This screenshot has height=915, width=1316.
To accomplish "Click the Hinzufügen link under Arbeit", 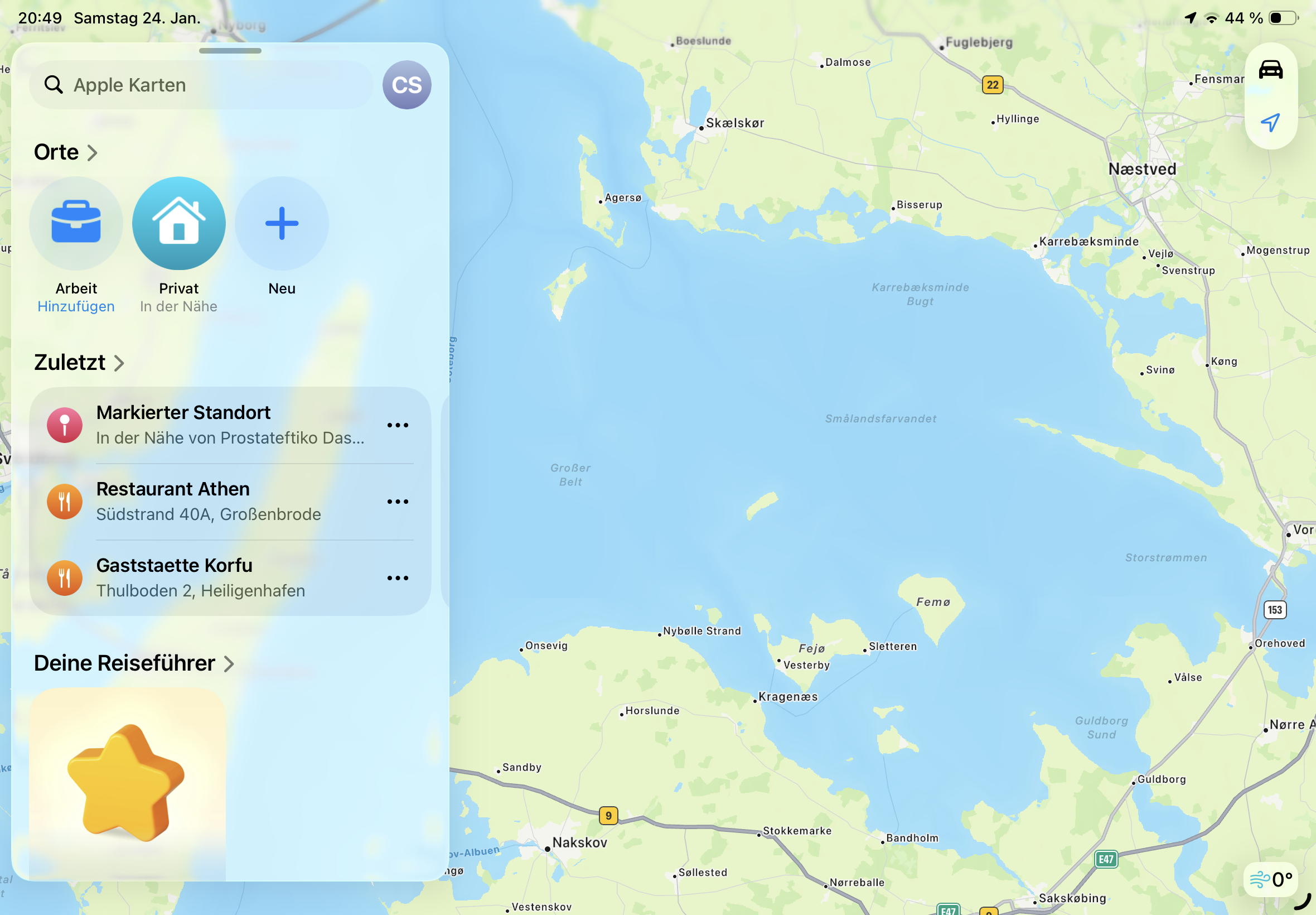I will click(76, 307).
